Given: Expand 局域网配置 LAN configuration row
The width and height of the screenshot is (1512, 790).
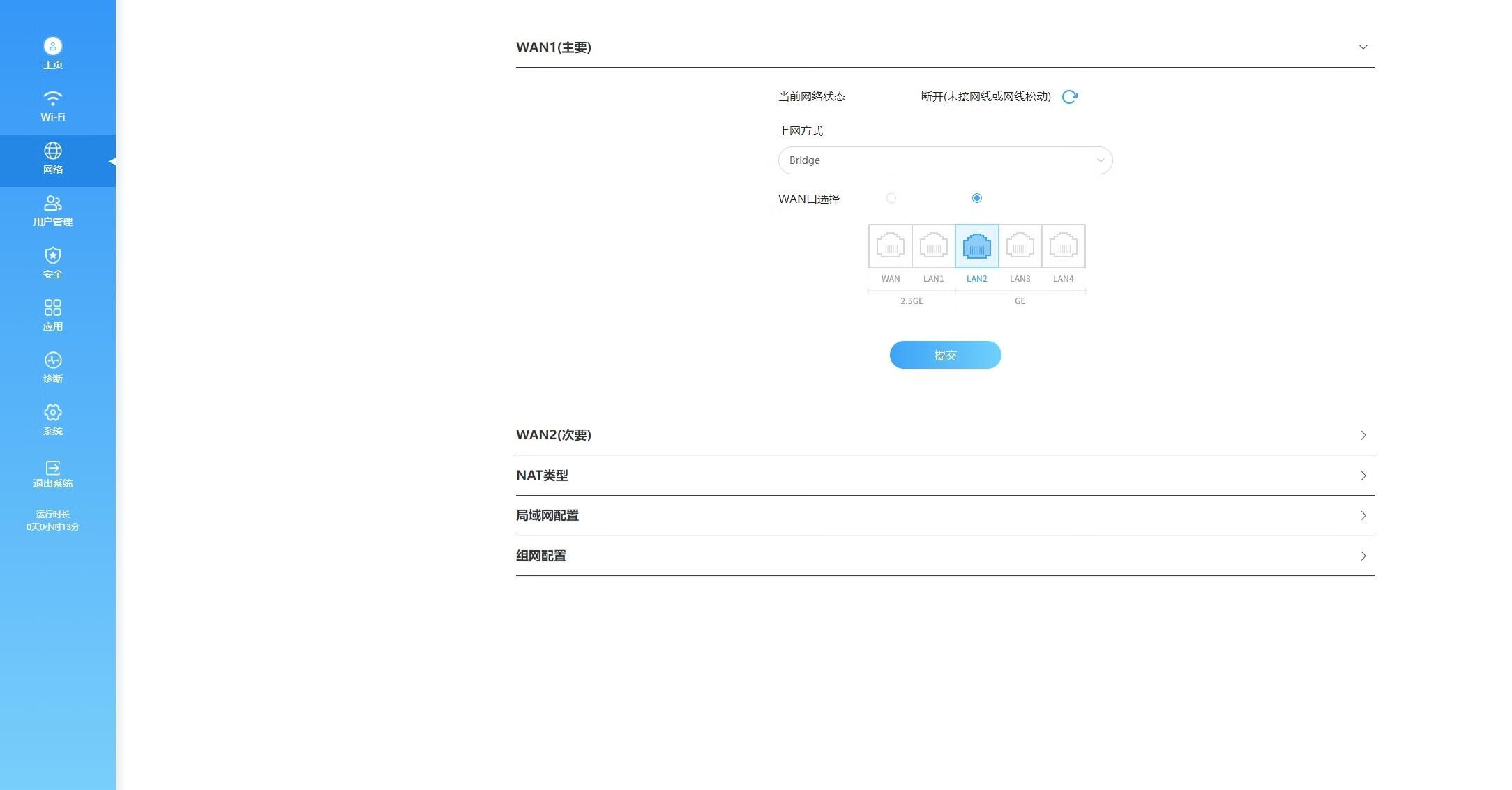Looking at the screenshot, I should (1363, 516).
